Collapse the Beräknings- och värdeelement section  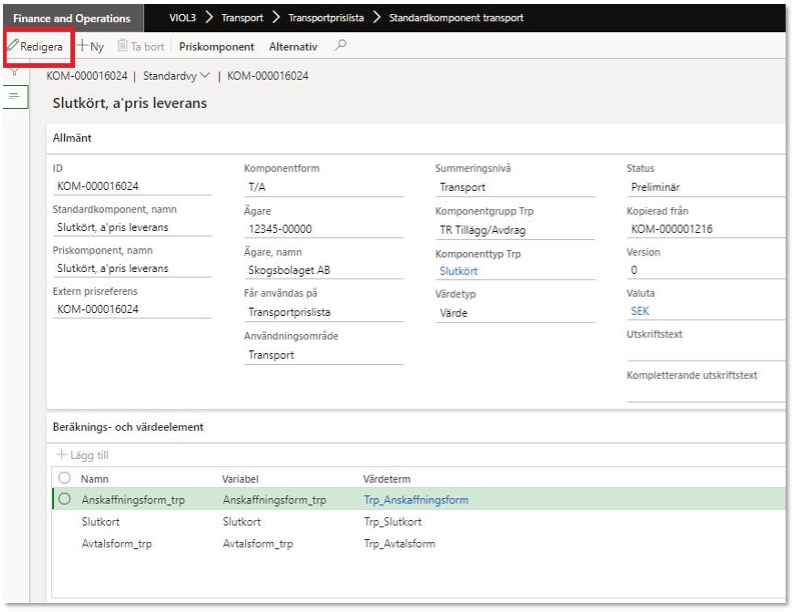tap(128, 427)
